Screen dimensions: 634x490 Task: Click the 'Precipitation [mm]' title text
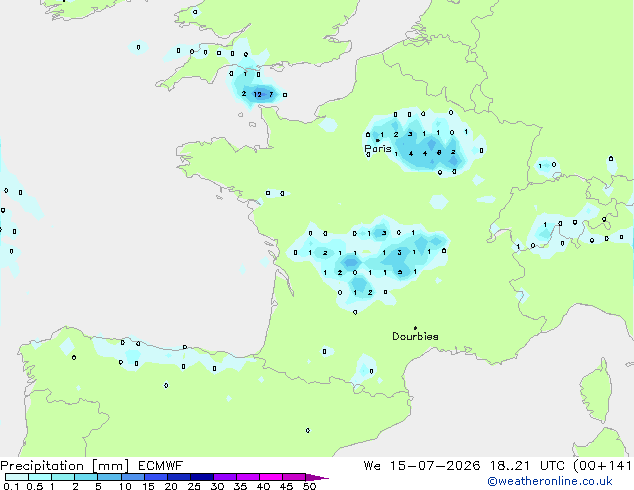pyautogui.click(x=65, y=466)
